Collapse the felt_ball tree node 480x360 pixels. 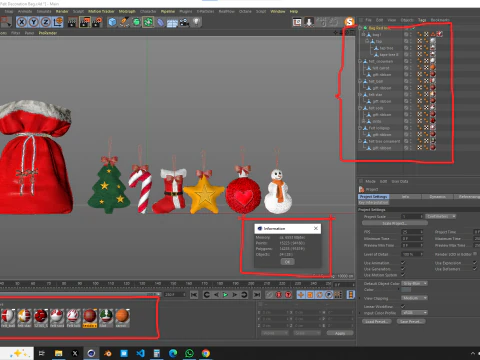coord(360,81)
